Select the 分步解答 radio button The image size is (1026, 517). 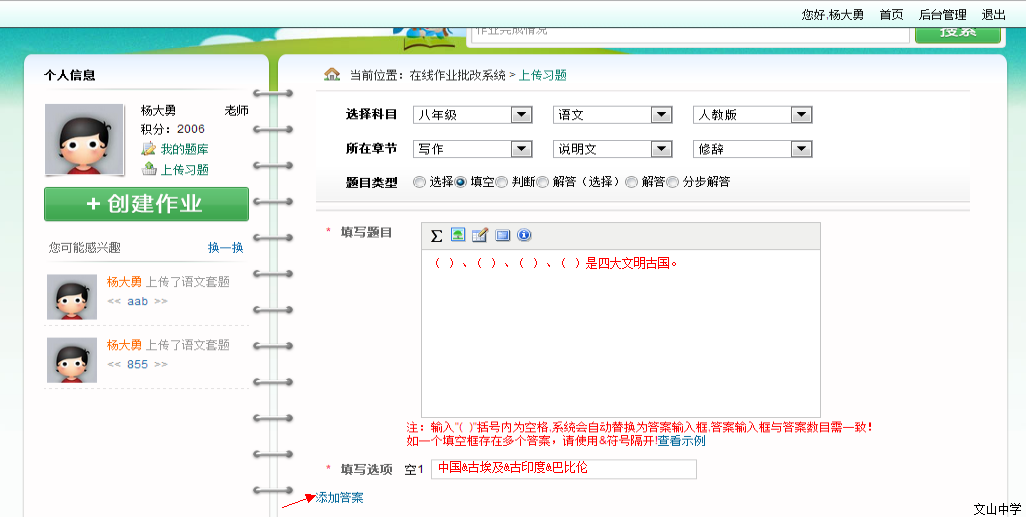[x=673, y=182]
